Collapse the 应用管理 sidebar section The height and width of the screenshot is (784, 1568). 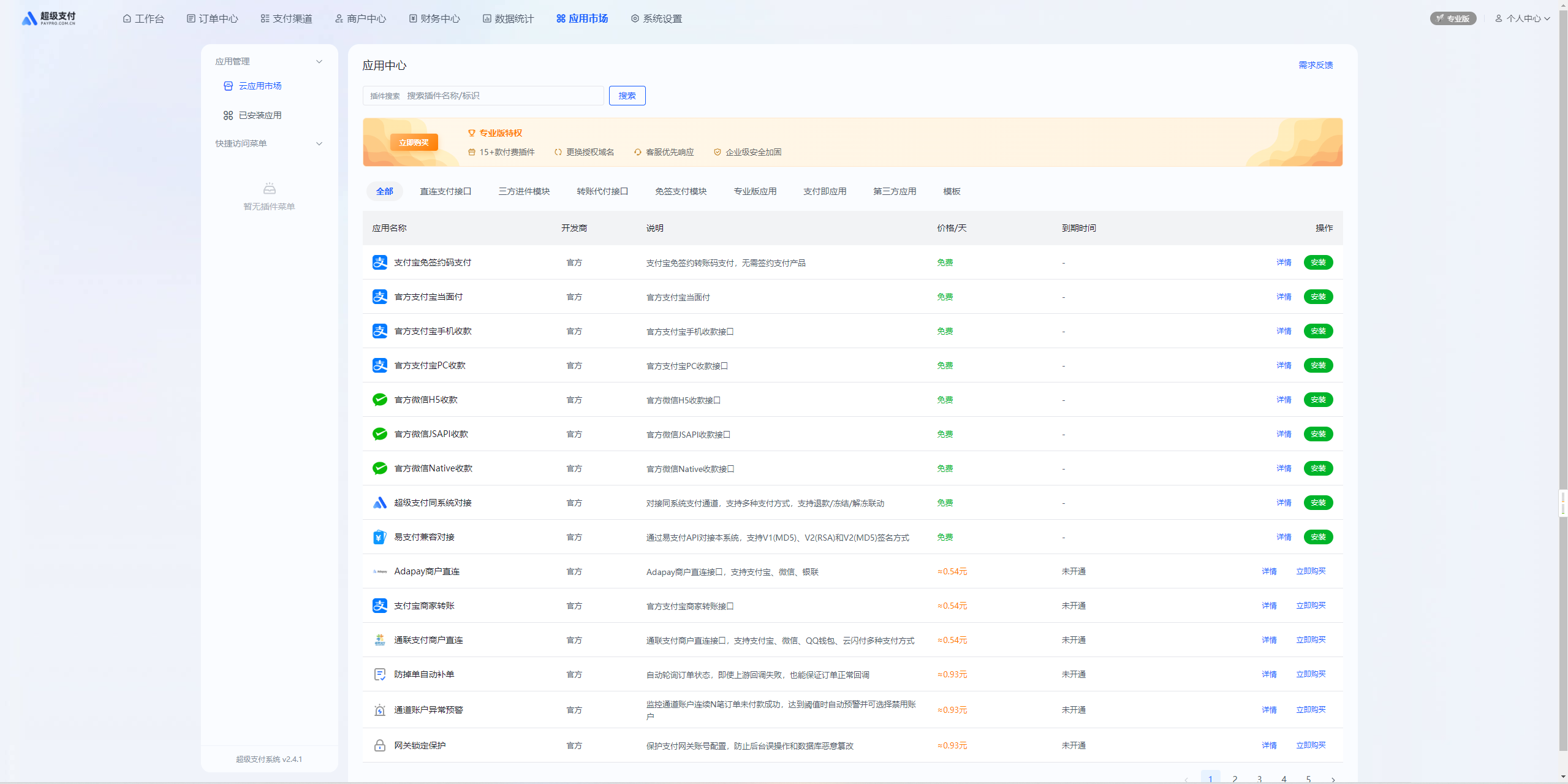pyautogui.click(x=319, y=61)
